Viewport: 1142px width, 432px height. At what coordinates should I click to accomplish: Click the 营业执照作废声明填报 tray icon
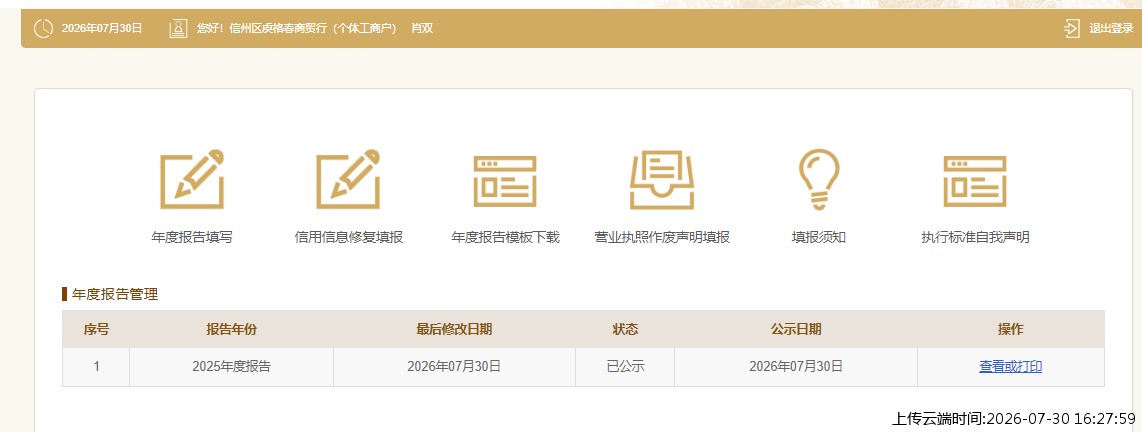tap(662, 180)
